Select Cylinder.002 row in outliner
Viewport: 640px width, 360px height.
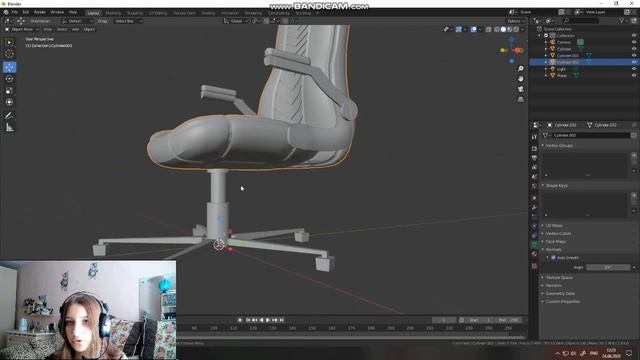pos(584,62)
